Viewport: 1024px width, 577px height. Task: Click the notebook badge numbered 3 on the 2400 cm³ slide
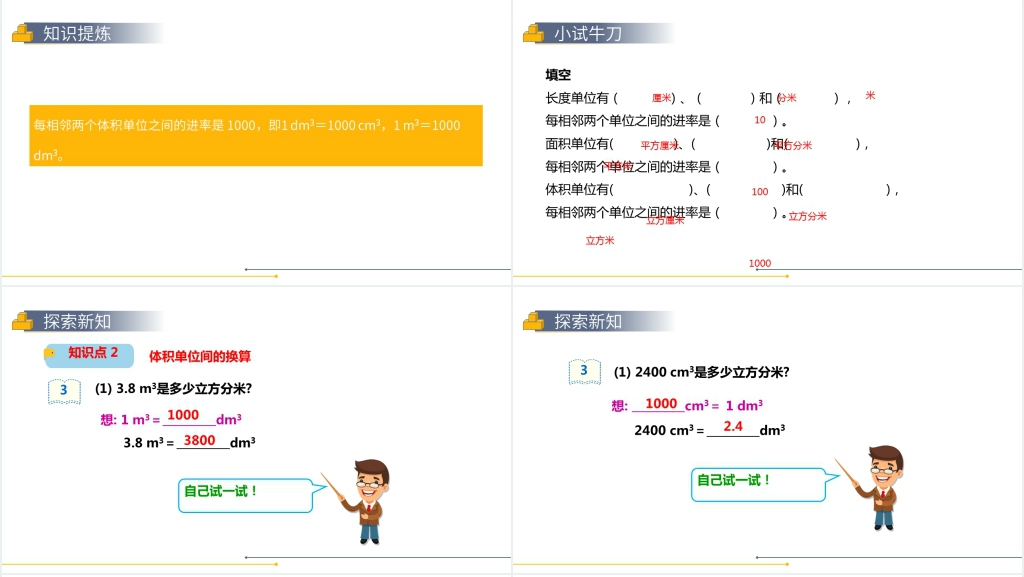[584, 369]
